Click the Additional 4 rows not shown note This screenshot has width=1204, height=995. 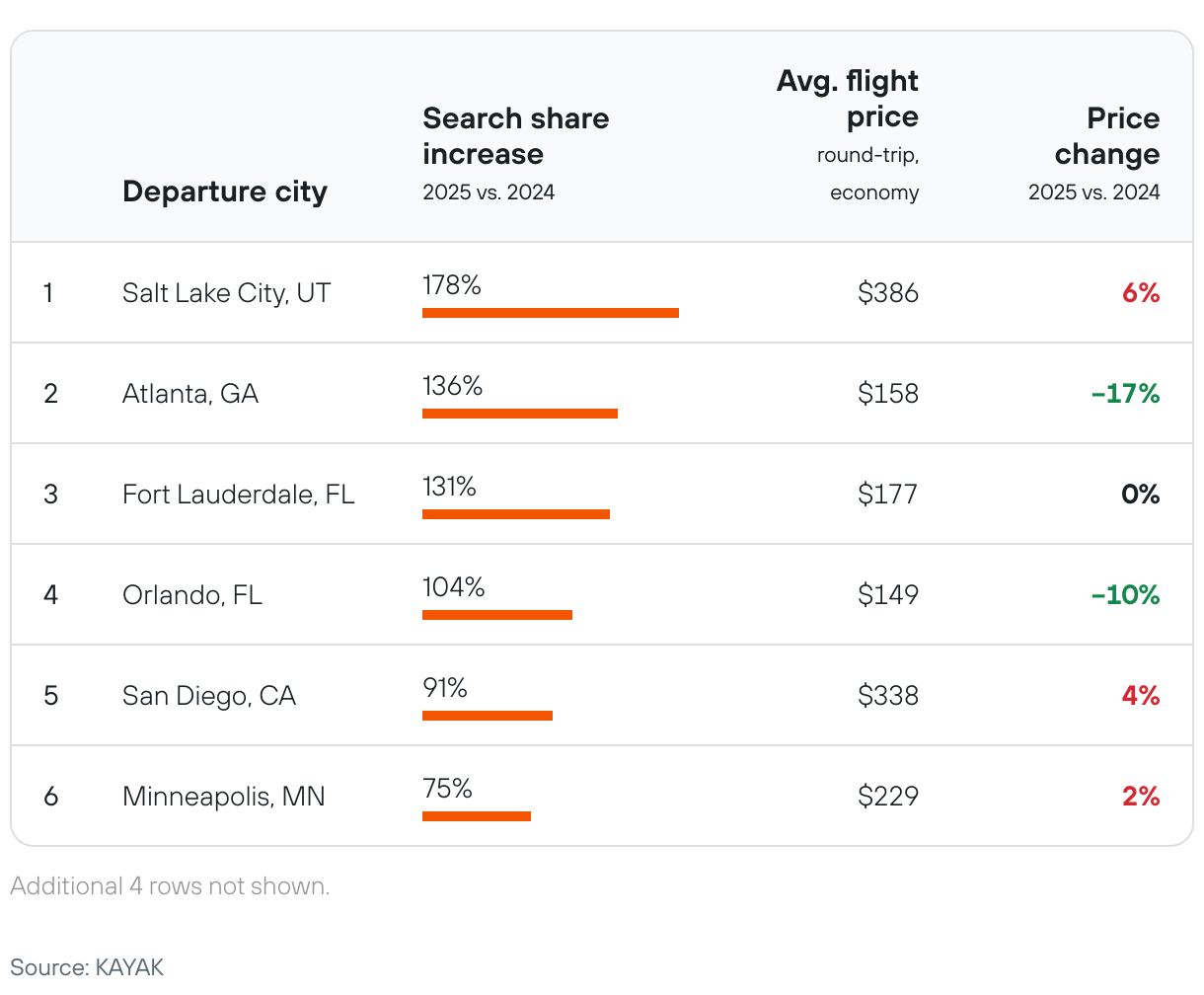170,886
